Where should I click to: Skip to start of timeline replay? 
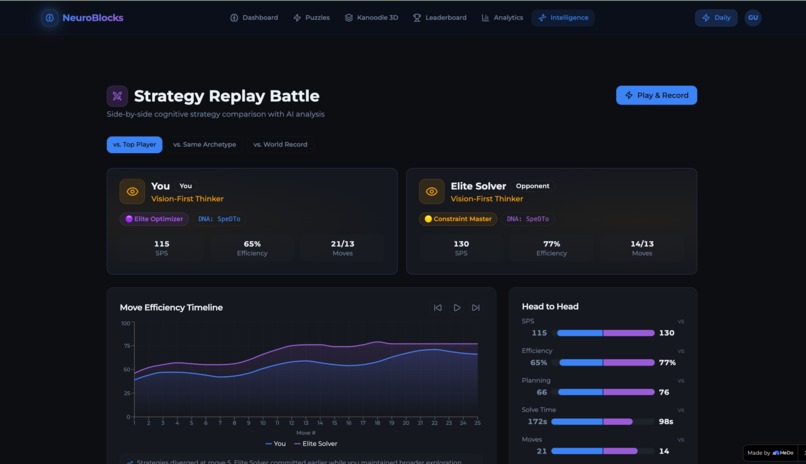pyautogui.click(x=437, y=308)
